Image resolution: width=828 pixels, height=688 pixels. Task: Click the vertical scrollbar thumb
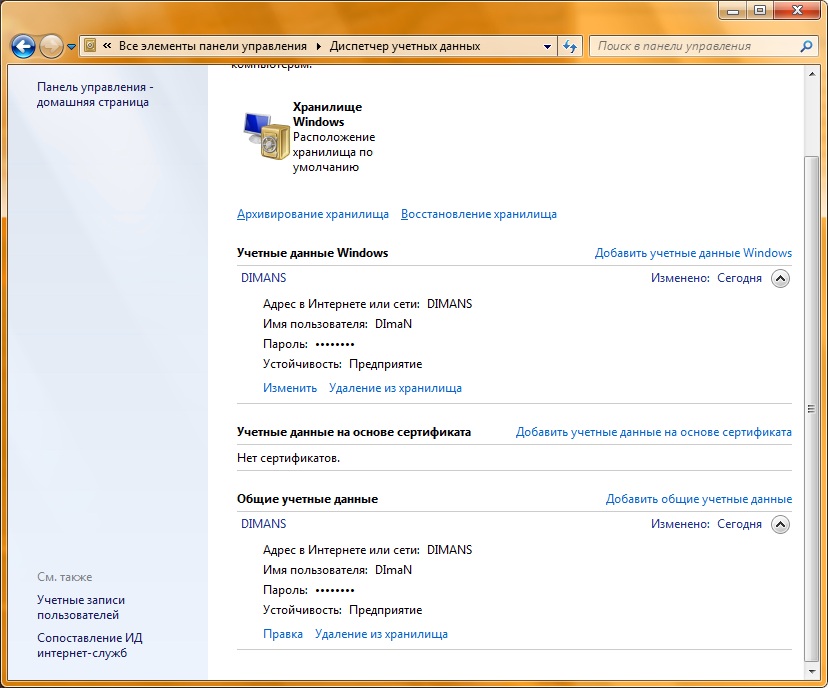(x=812, y=409)
